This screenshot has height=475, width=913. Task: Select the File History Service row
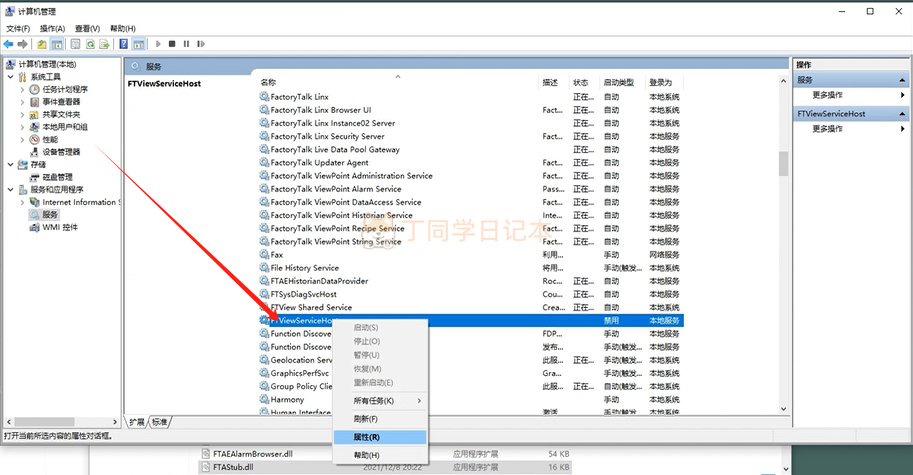tap(471, 268)
